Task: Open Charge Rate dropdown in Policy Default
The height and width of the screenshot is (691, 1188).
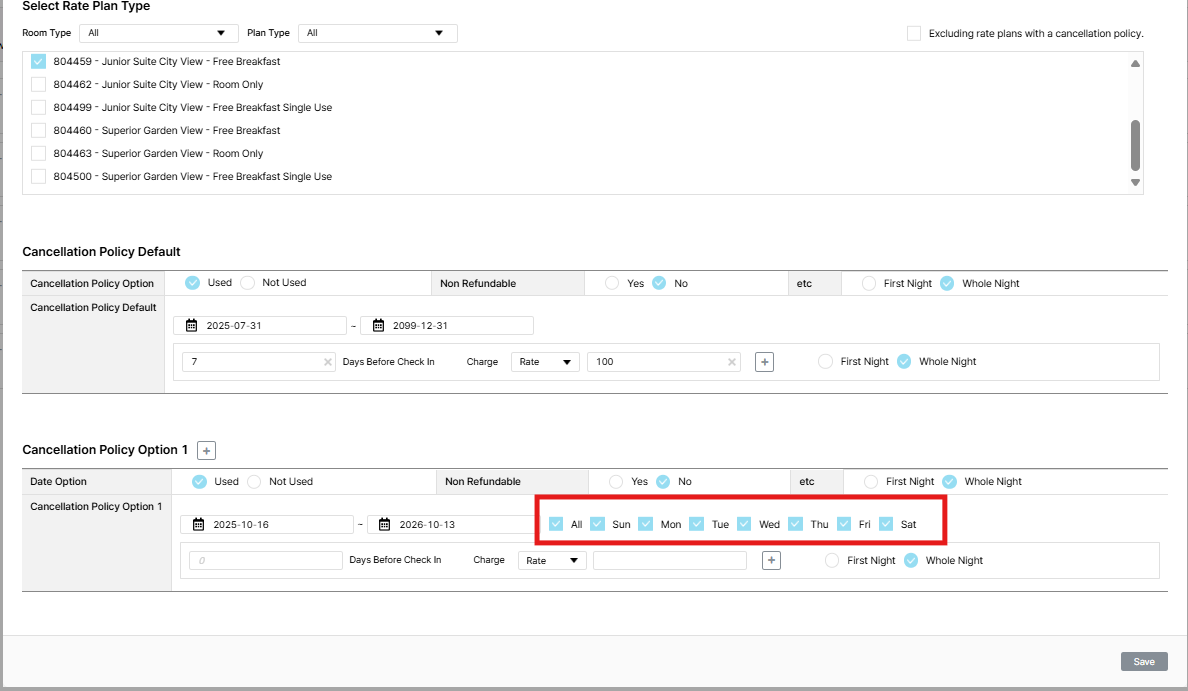Action: (x=545, y=362)
